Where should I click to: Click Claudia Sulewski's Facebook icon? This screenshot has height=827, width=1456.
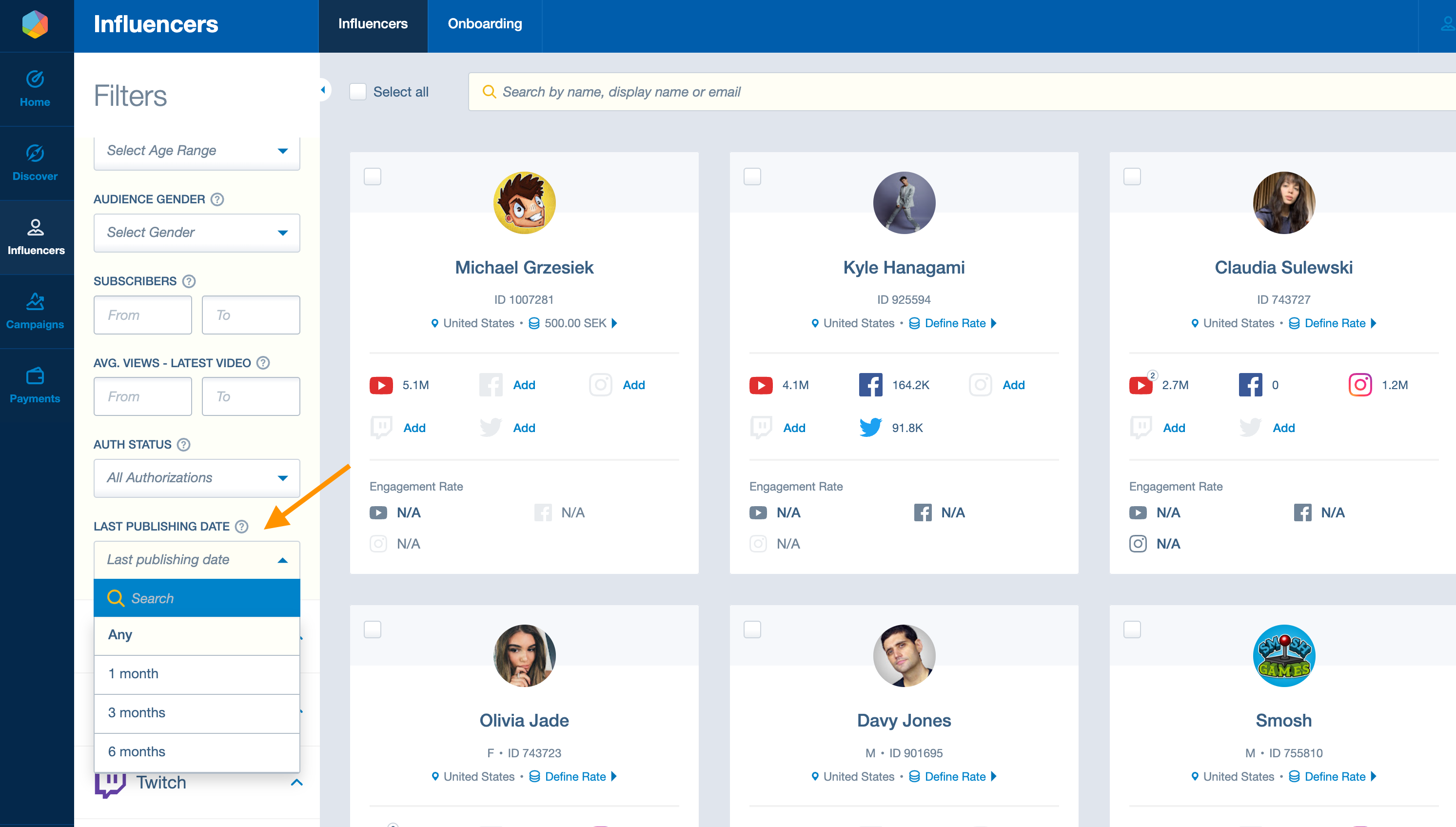tap(1250, 385)
